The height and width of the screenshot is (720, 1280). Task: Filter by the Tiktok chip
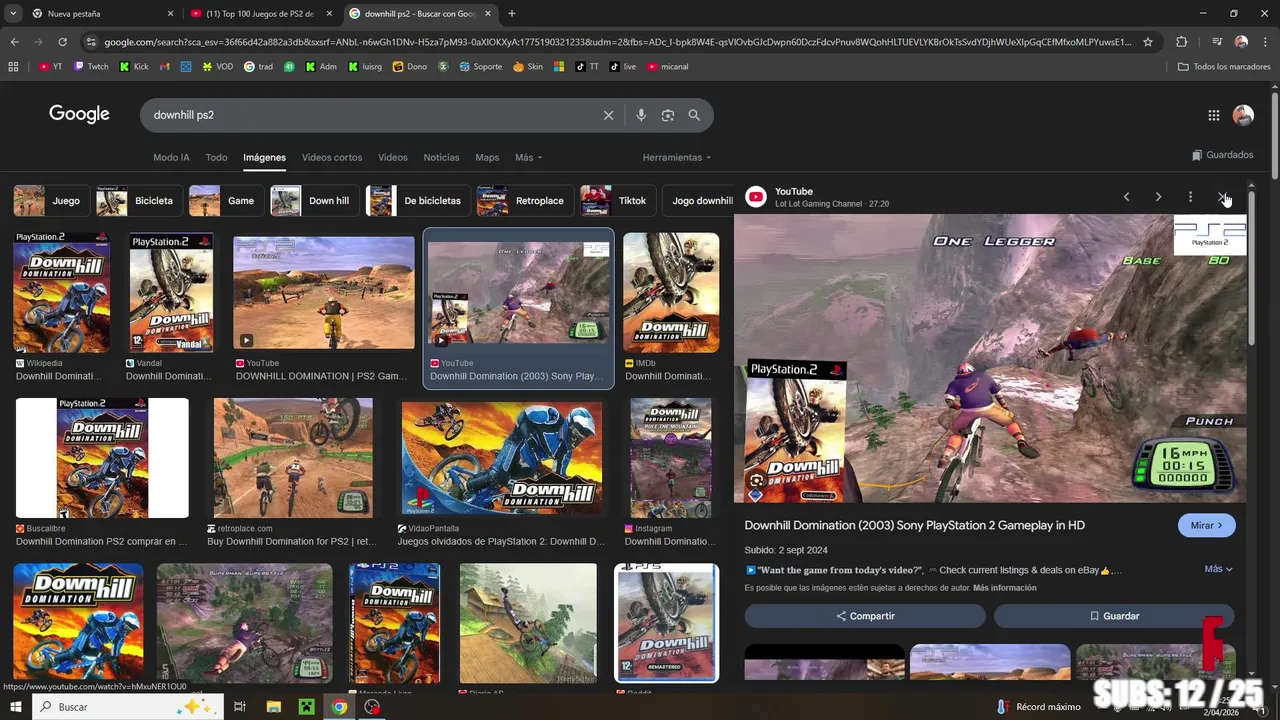coord(617,201)
